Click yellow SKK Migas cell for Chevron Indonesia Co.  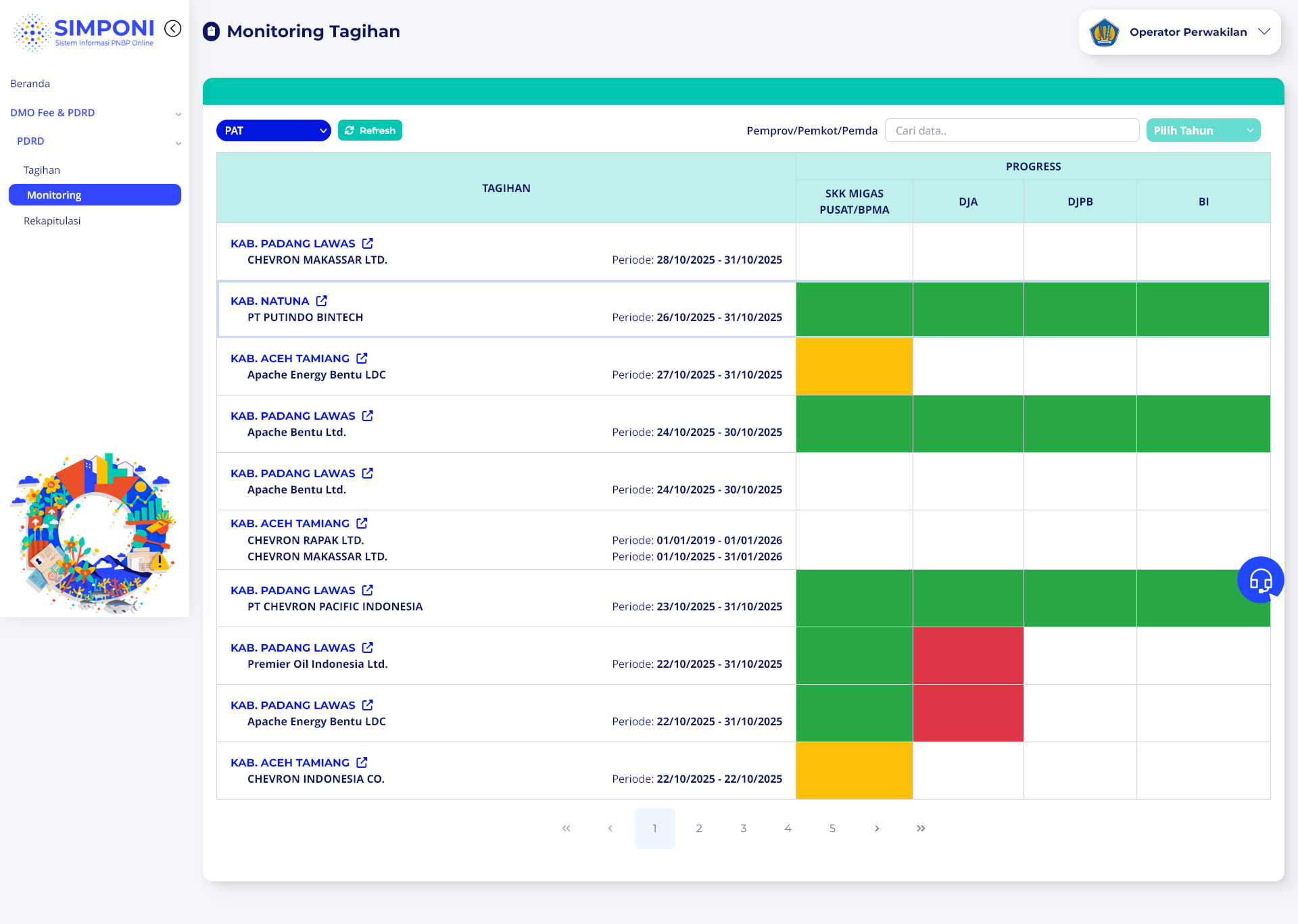coord(855,771)
